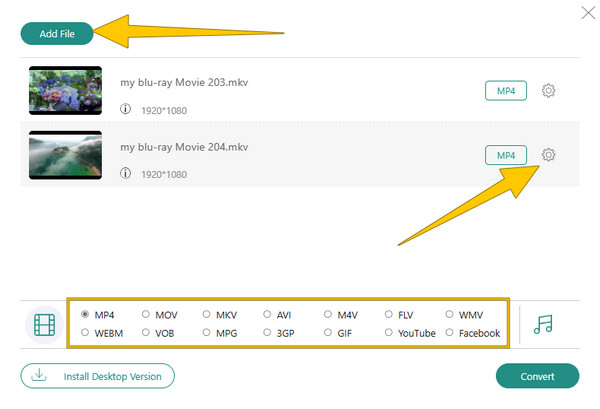
Task: Select the MOV format radio button
Action: tap(145, 314)
